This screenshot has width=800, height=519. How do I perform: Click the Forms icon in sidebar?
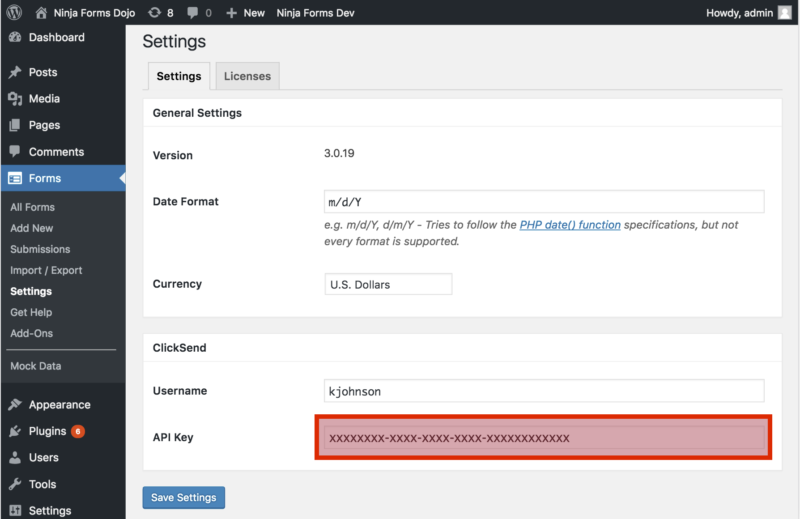(15, 178)
